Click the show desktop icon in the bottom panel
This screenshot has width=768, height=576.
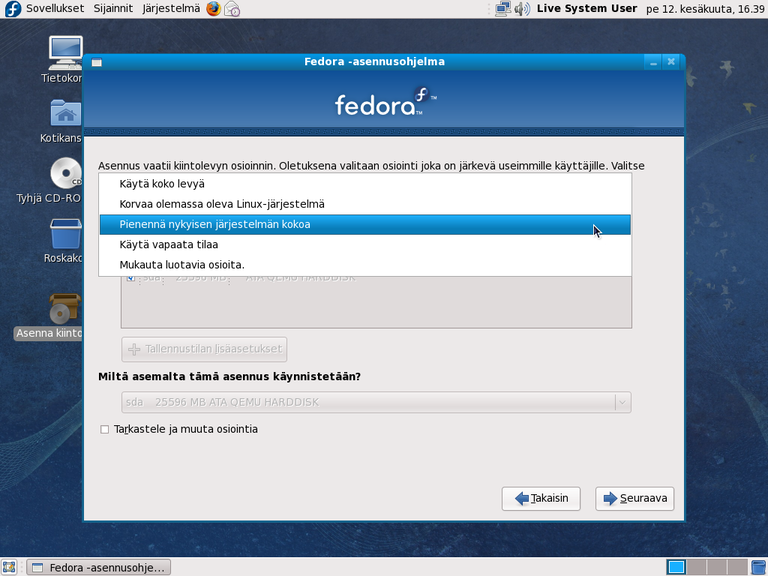pos(10,567)
